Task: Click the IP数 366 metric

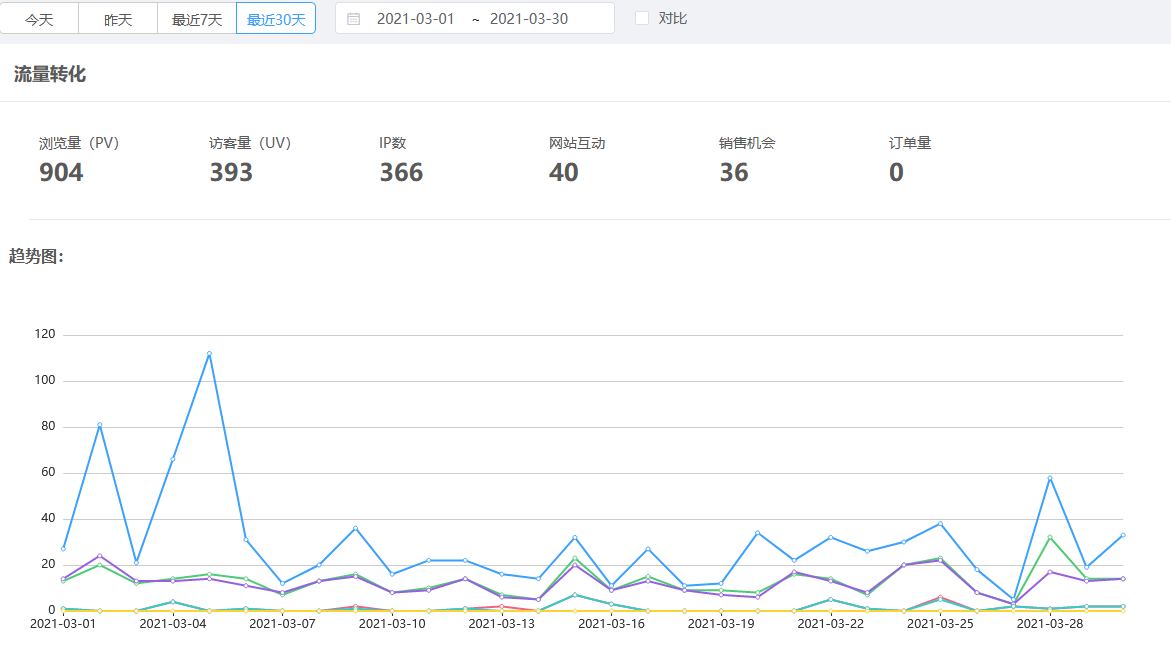Action: [x=401, y=160]
